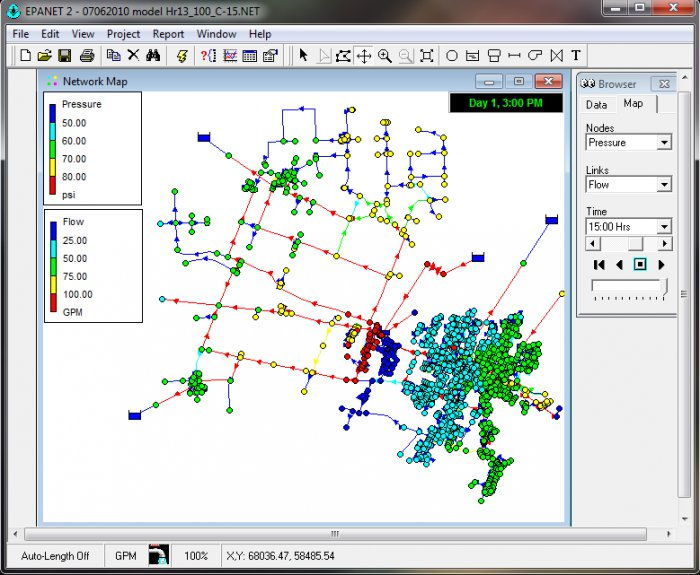The width and height of the screenshot is (700, 575).
Task: Select the Pan map tool
Action: pos(364,56)
